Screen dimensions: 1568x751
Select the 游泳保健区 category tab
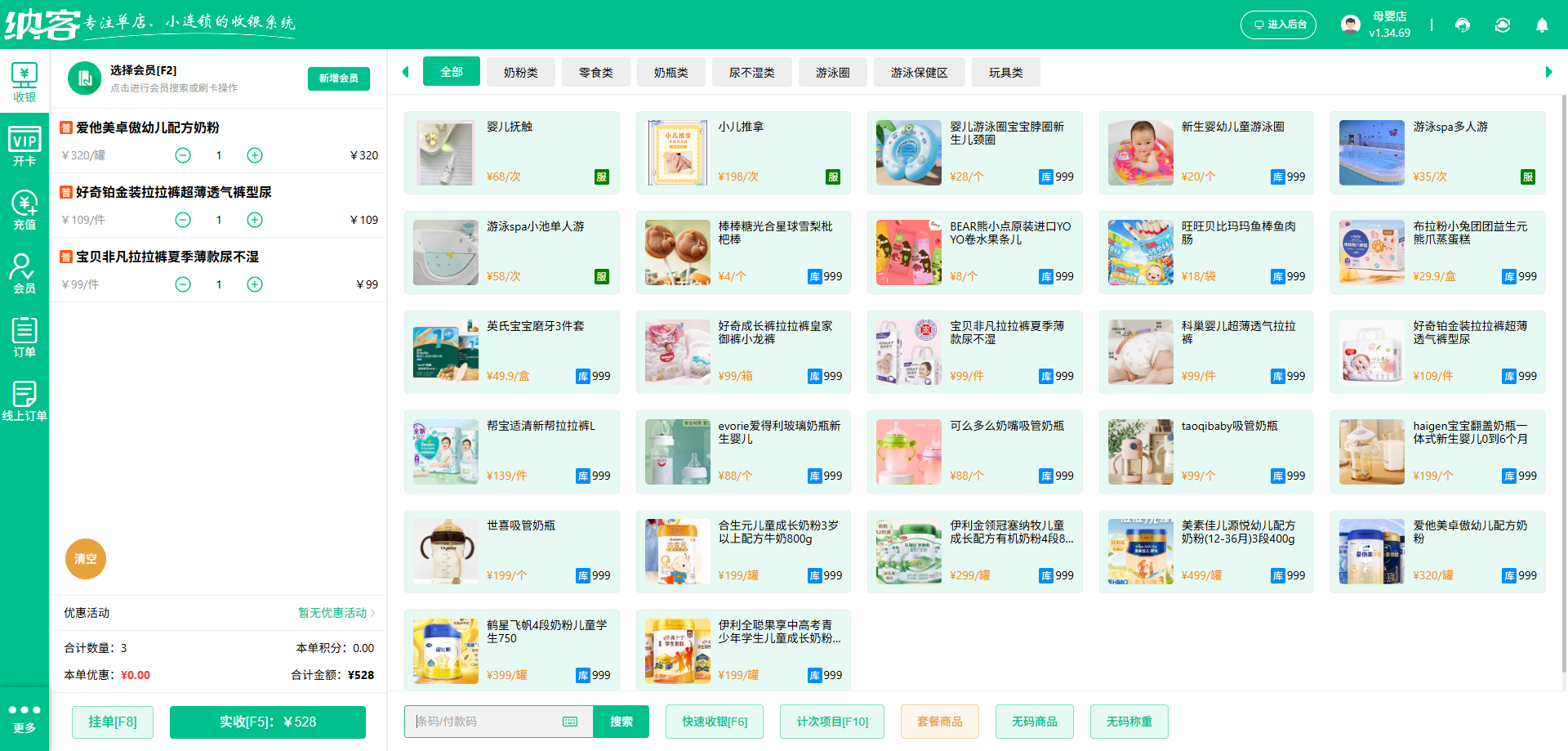click(920, 73)
